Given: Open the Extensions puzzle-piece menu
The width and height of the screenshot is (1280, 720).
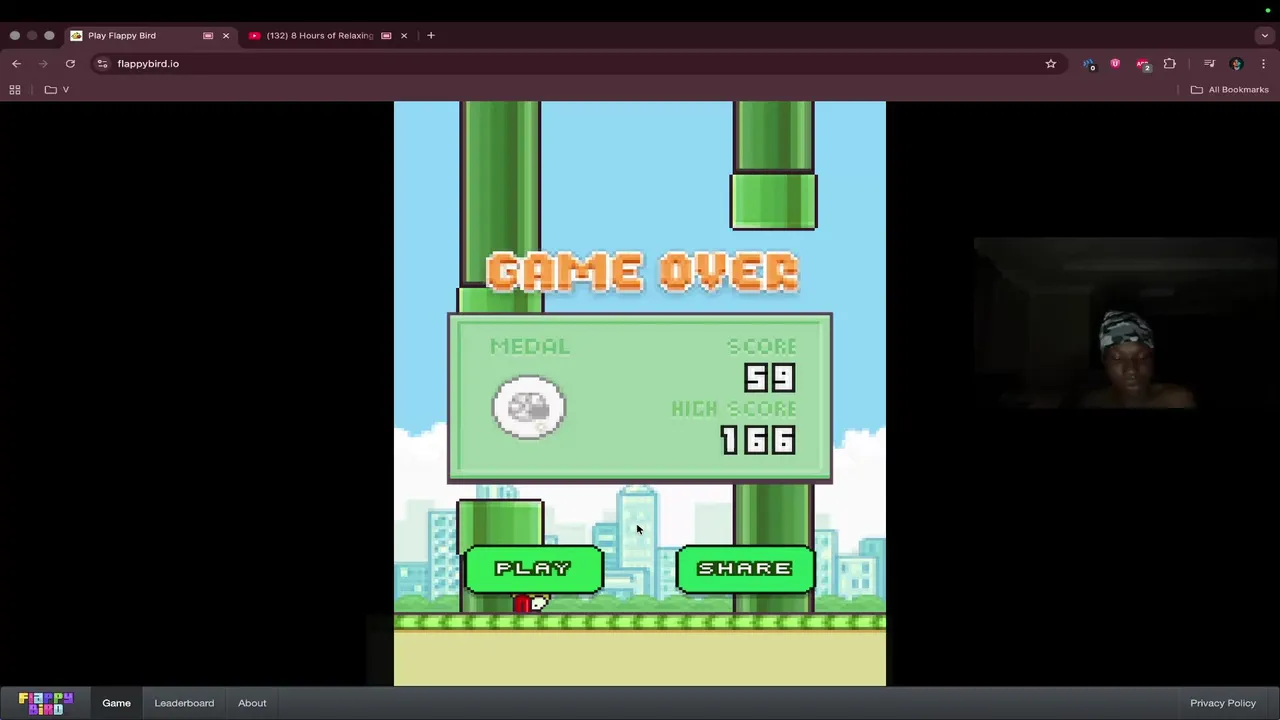Looking at the screenshot, I should (x=1169, y=63).
